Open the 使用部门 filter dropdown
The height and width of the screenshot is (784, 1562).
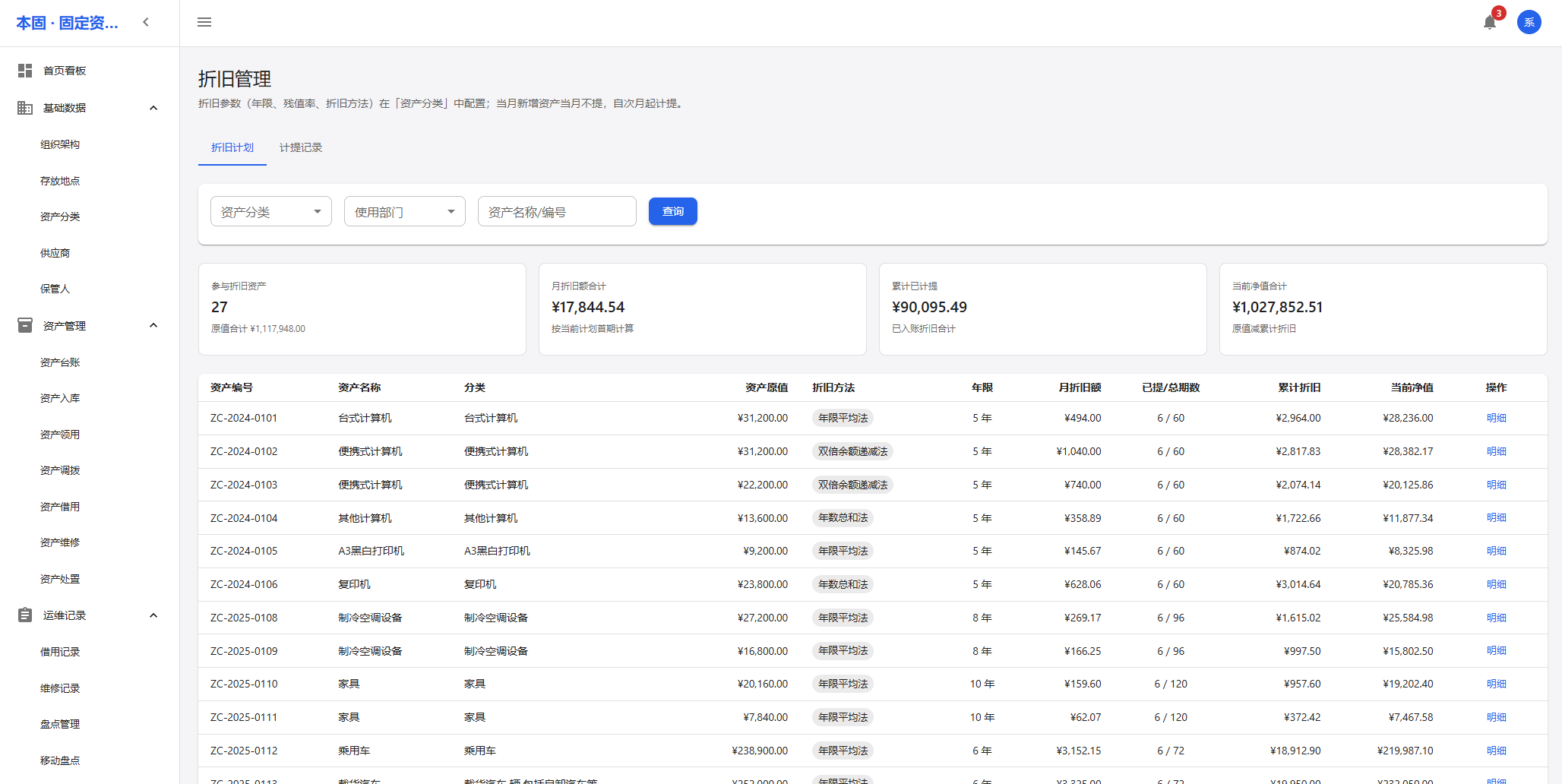point(405,212)
